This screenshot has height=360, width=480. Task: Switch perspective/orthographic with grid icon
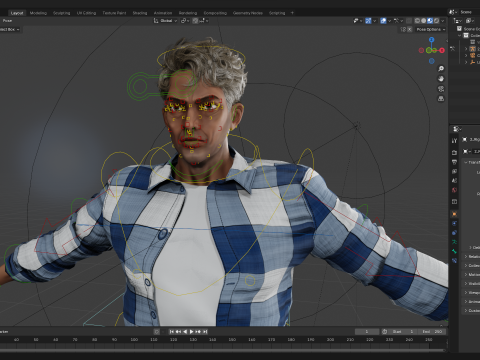click(x=441, y=99)
